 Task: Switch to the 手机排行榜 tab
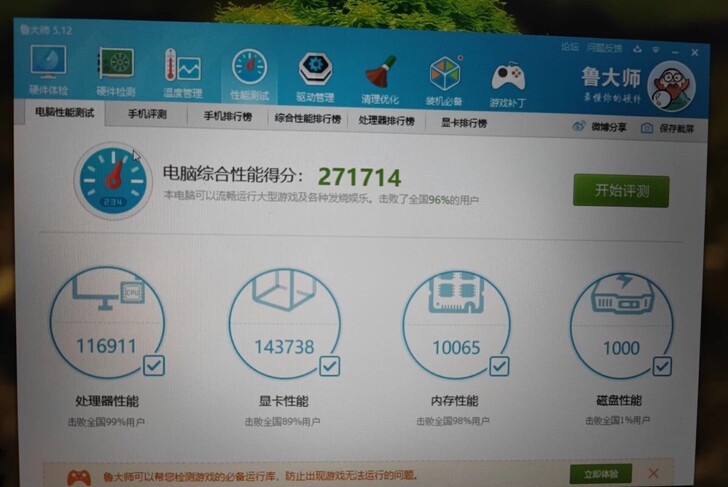[x=228, y=117]
